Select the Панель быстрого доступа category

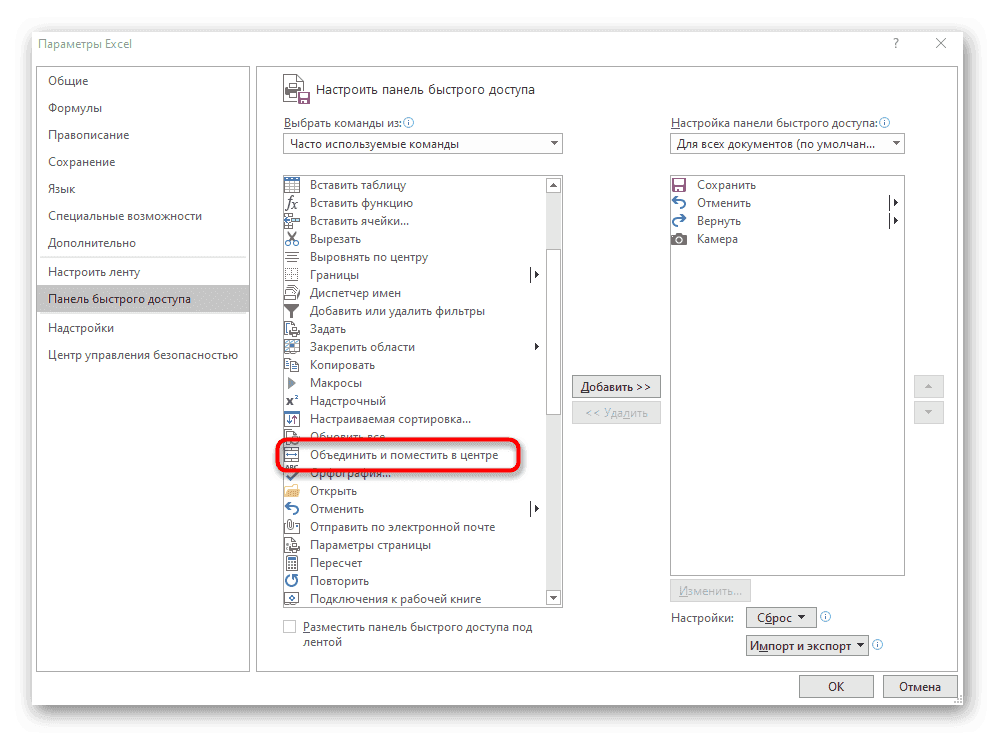(143, 298)
